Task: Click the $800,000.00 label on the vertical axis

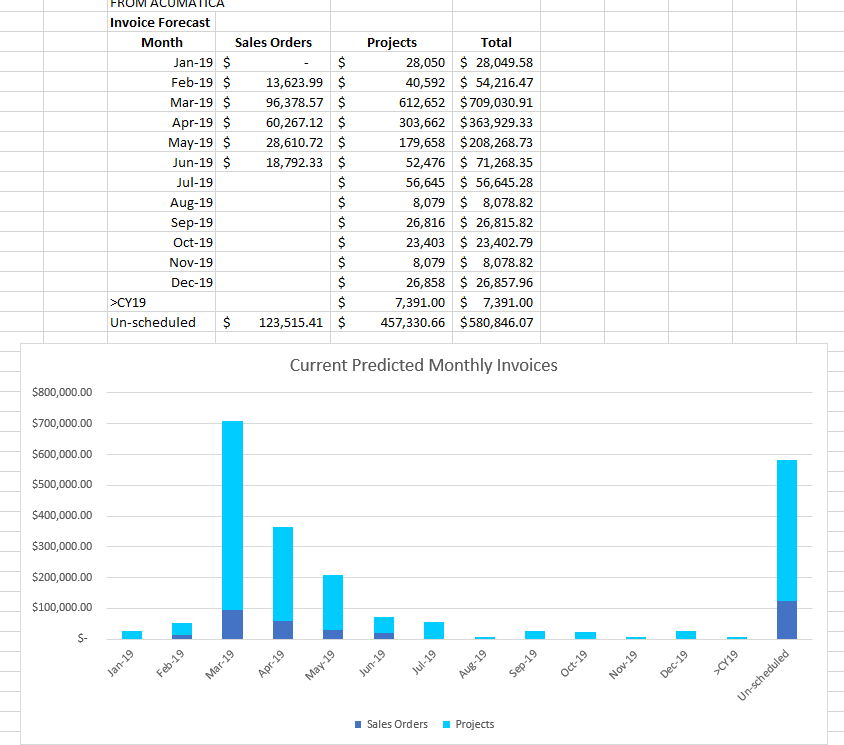Action: point(62,392)
